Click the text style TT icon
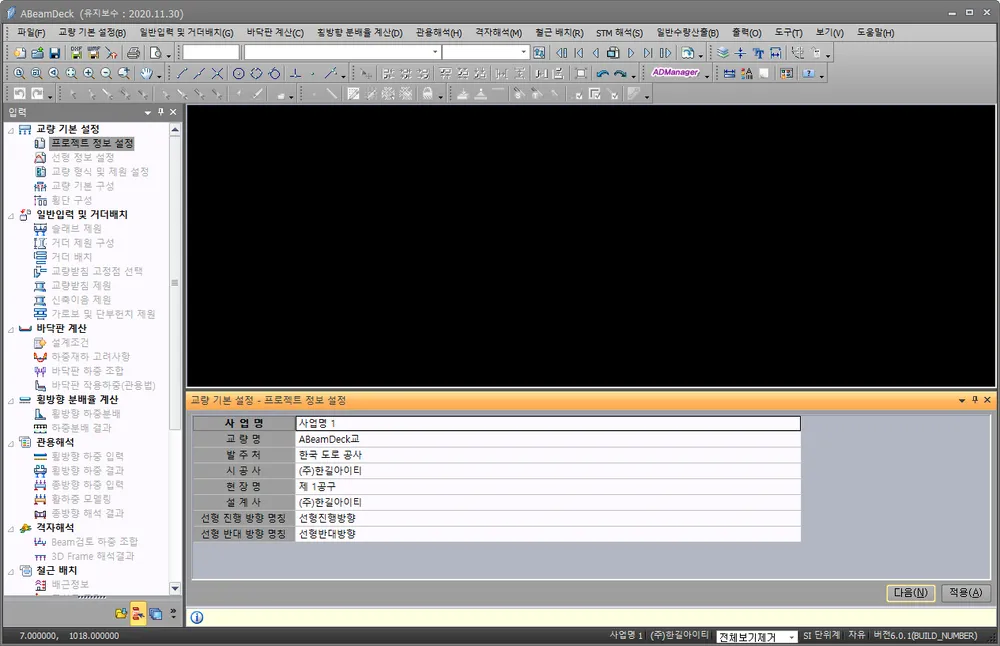The height and width of the screenshot is (646, 1000). pyautogui.click(x=758, y=53)
